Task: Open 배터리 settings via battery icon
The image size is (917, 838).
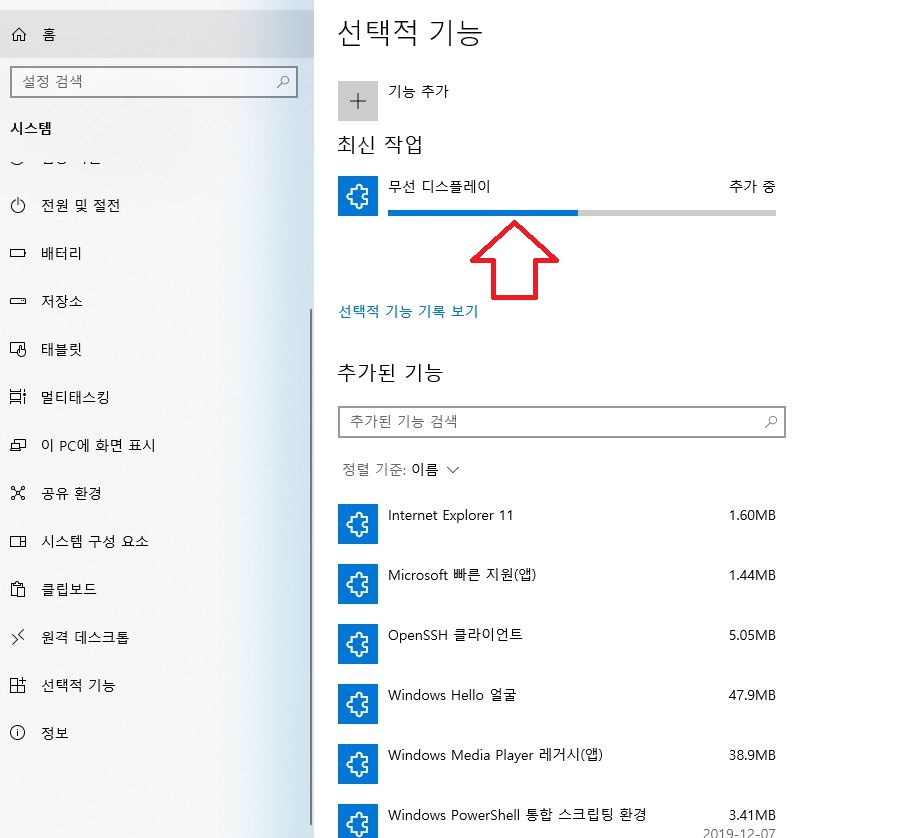Action: click(x=20, y=253)
